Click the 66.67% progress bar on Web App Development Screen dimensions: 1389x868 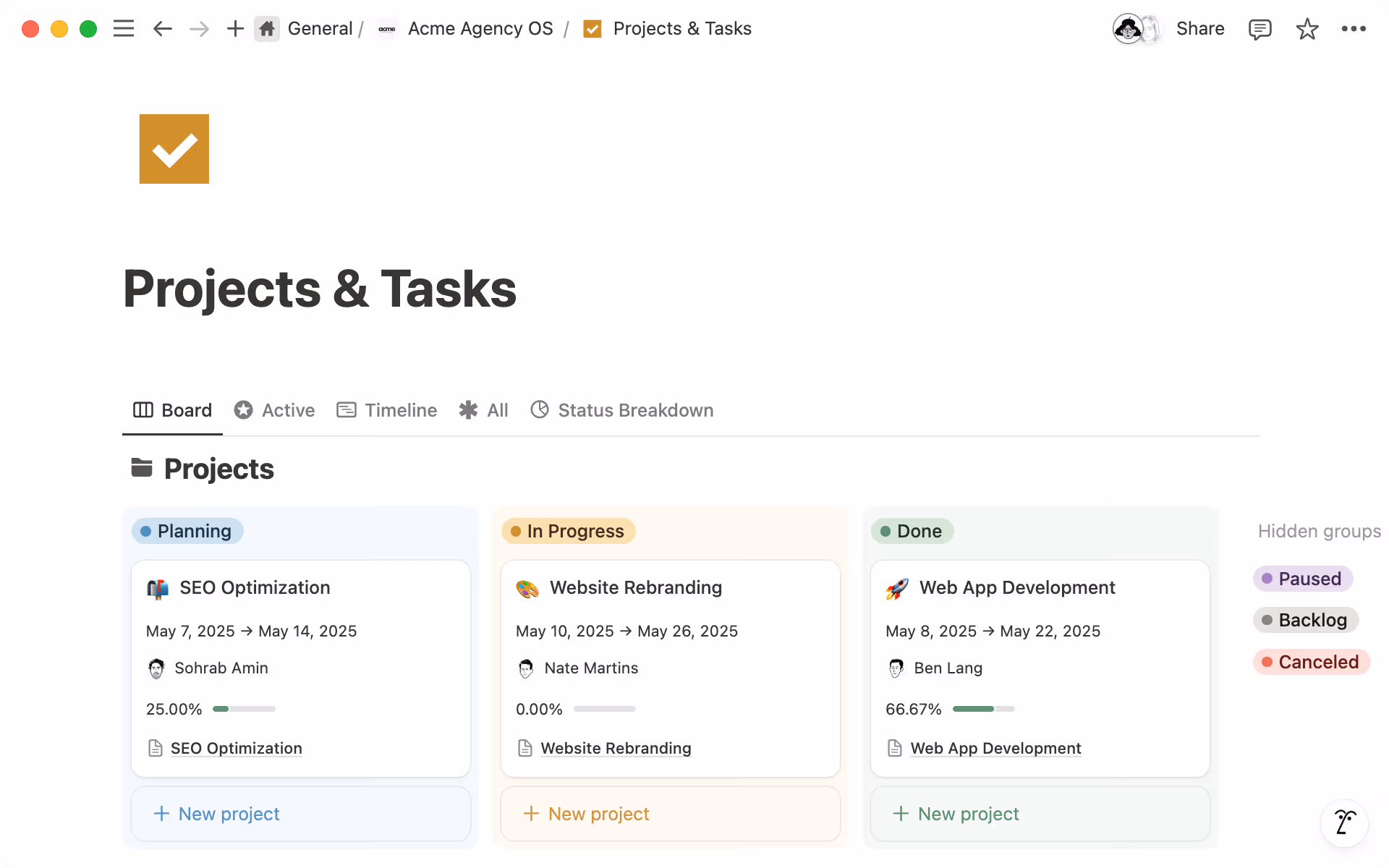[983, 709]
